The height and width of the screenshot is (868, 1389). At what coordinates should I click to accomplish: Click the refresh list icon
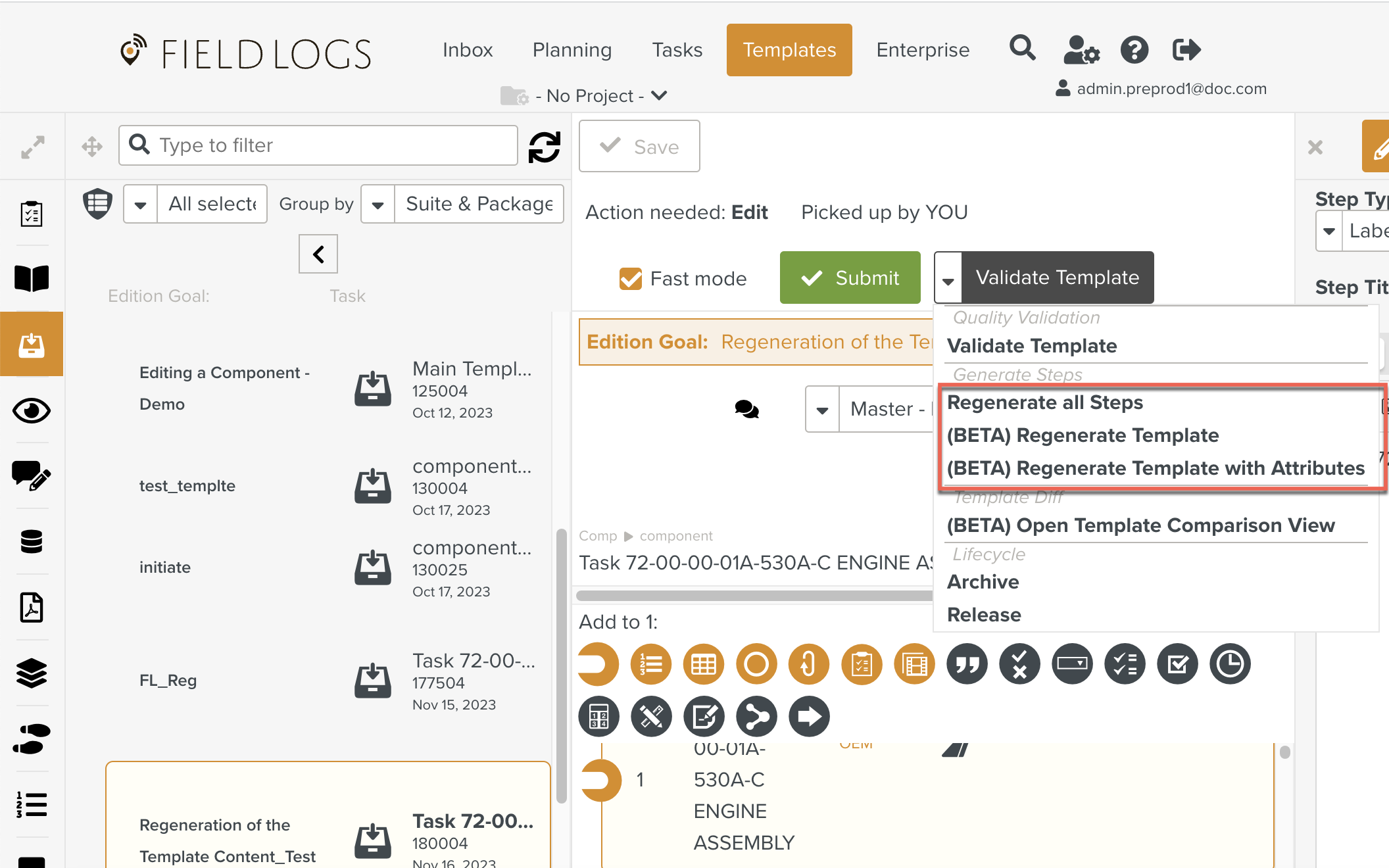pos(545,146)
